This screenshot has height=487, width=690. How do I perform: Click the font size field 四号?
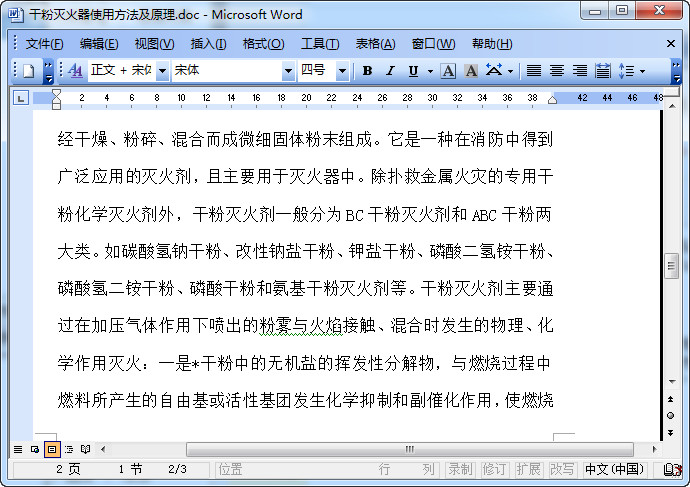317,70
